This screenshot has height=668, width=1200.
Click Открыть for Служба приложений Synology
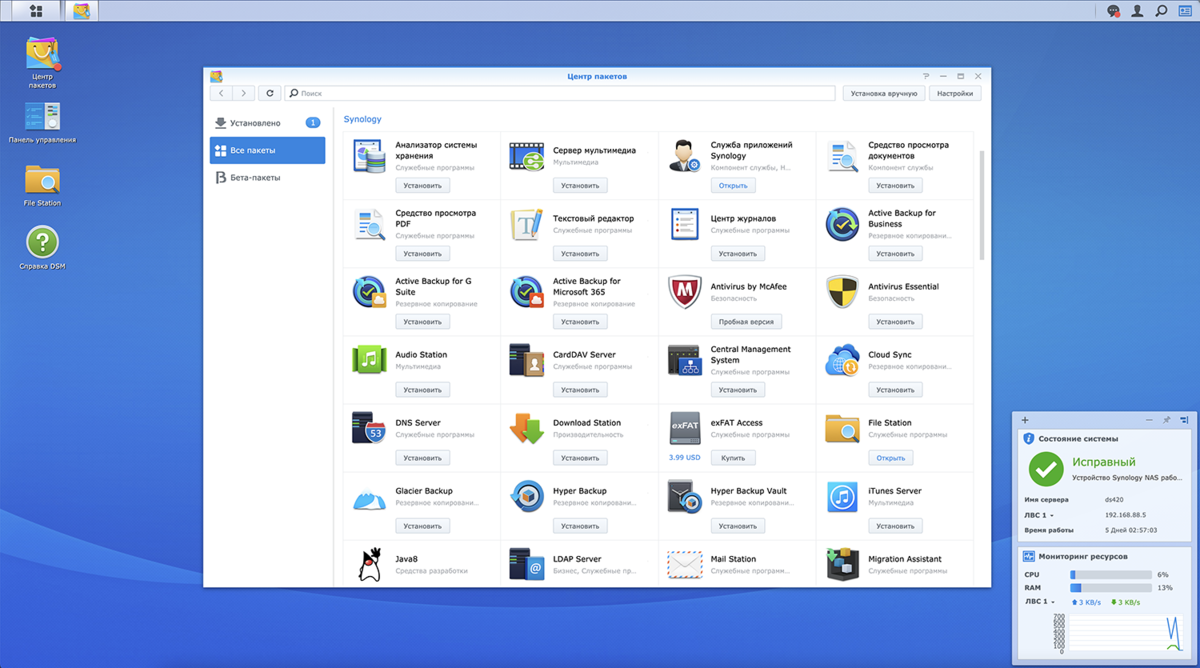tap(733, 186)
